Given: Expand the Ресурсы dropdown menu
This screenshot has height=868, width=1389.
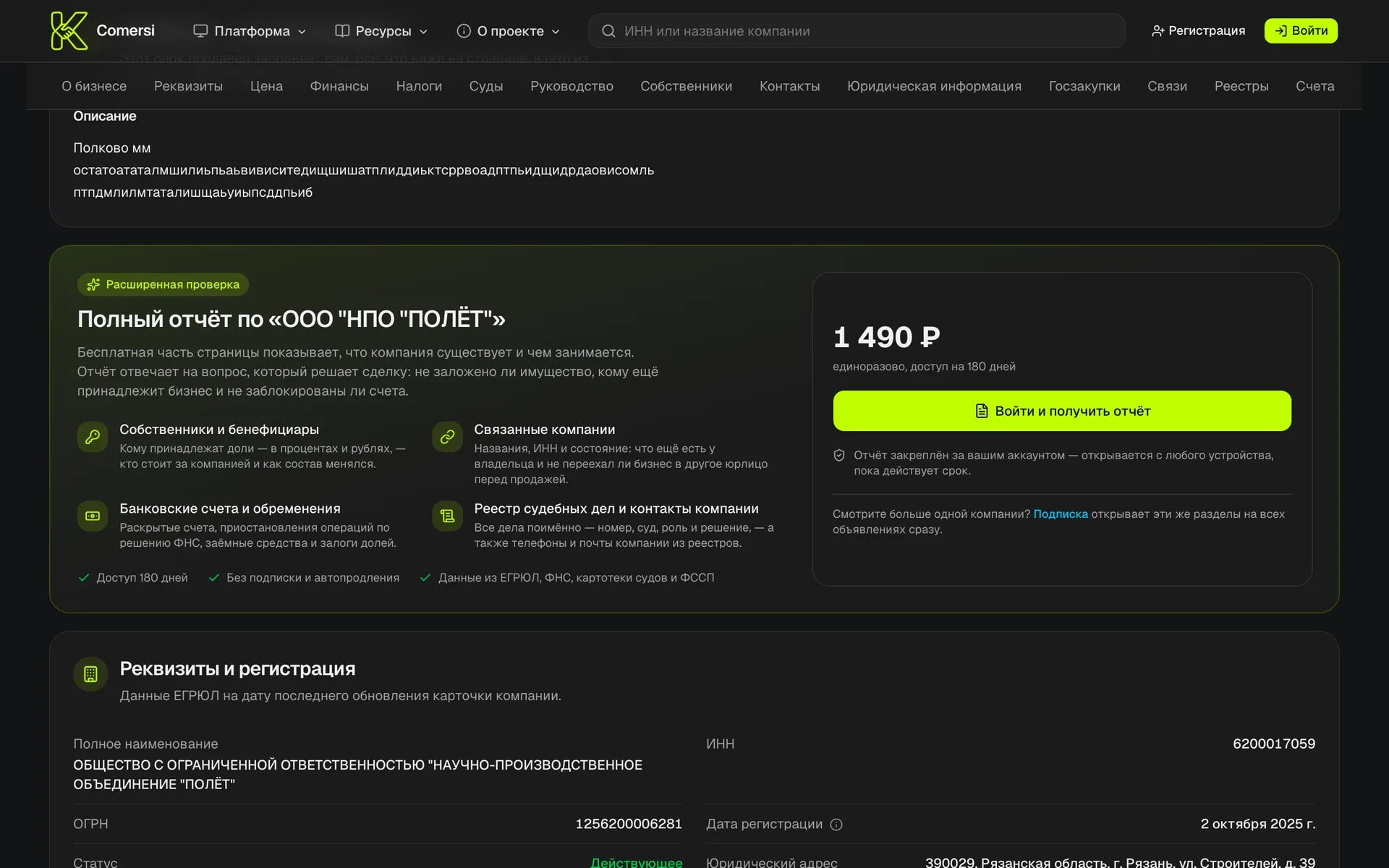Looking at the screenshot, I should tap(381, 30).
